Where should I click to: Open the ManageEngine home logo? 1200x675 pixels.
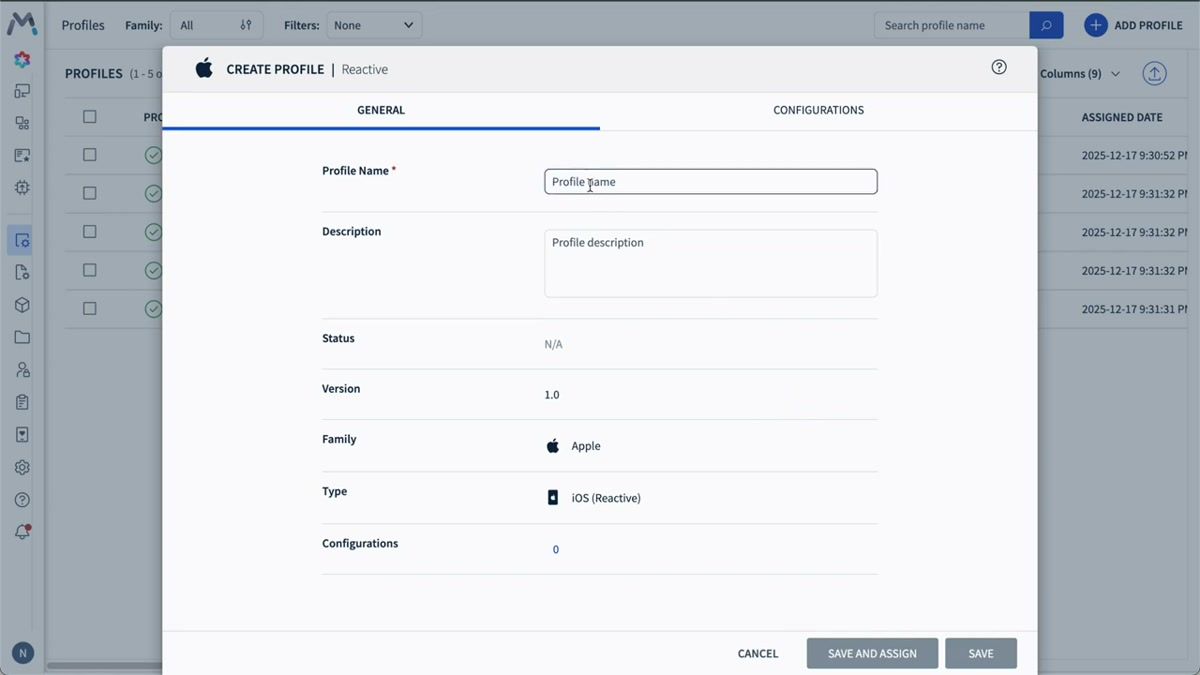point(22,24)
